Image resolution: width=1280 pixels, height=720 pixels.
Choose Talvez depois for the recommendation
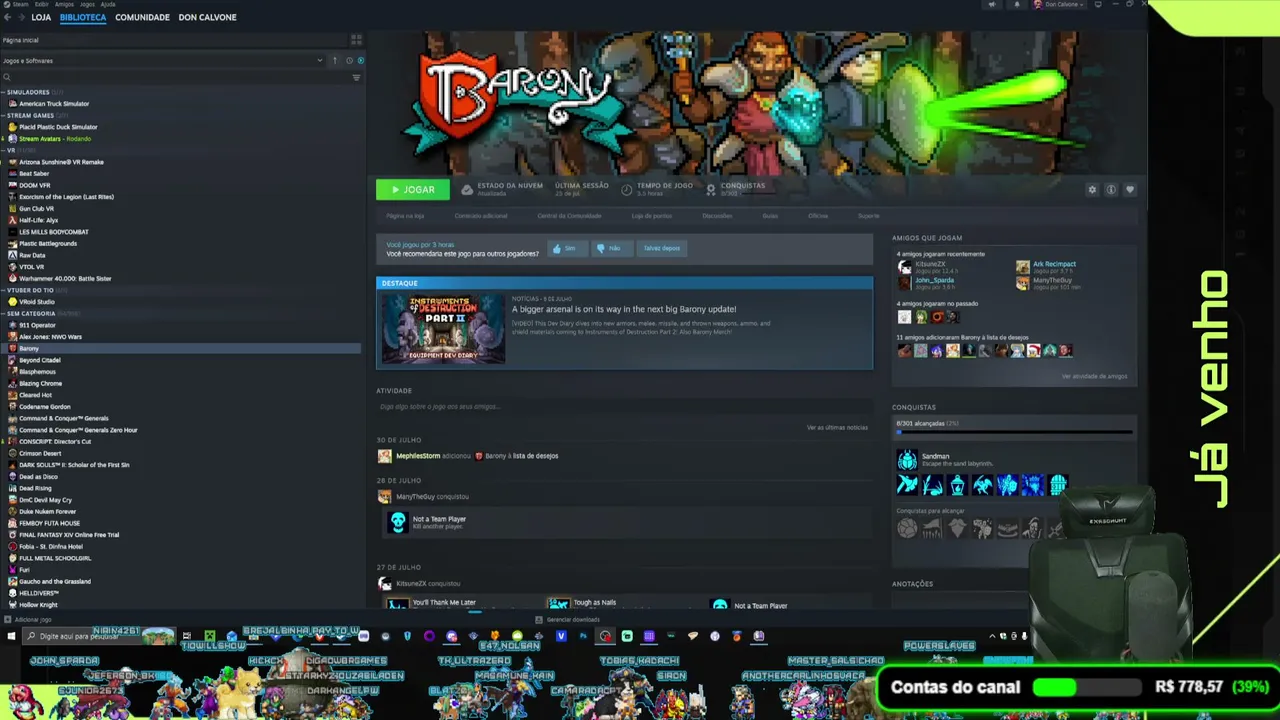(x=661, y=248)
